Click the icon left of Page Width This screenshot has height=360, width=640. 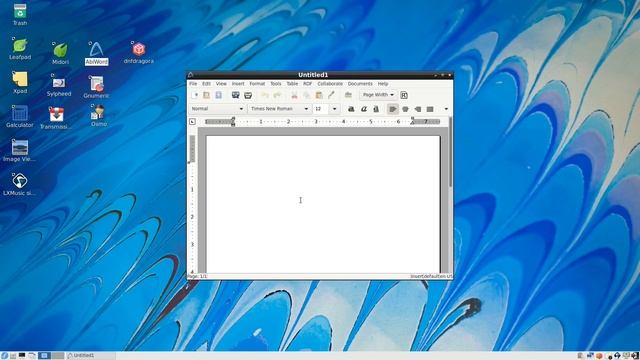348,95
